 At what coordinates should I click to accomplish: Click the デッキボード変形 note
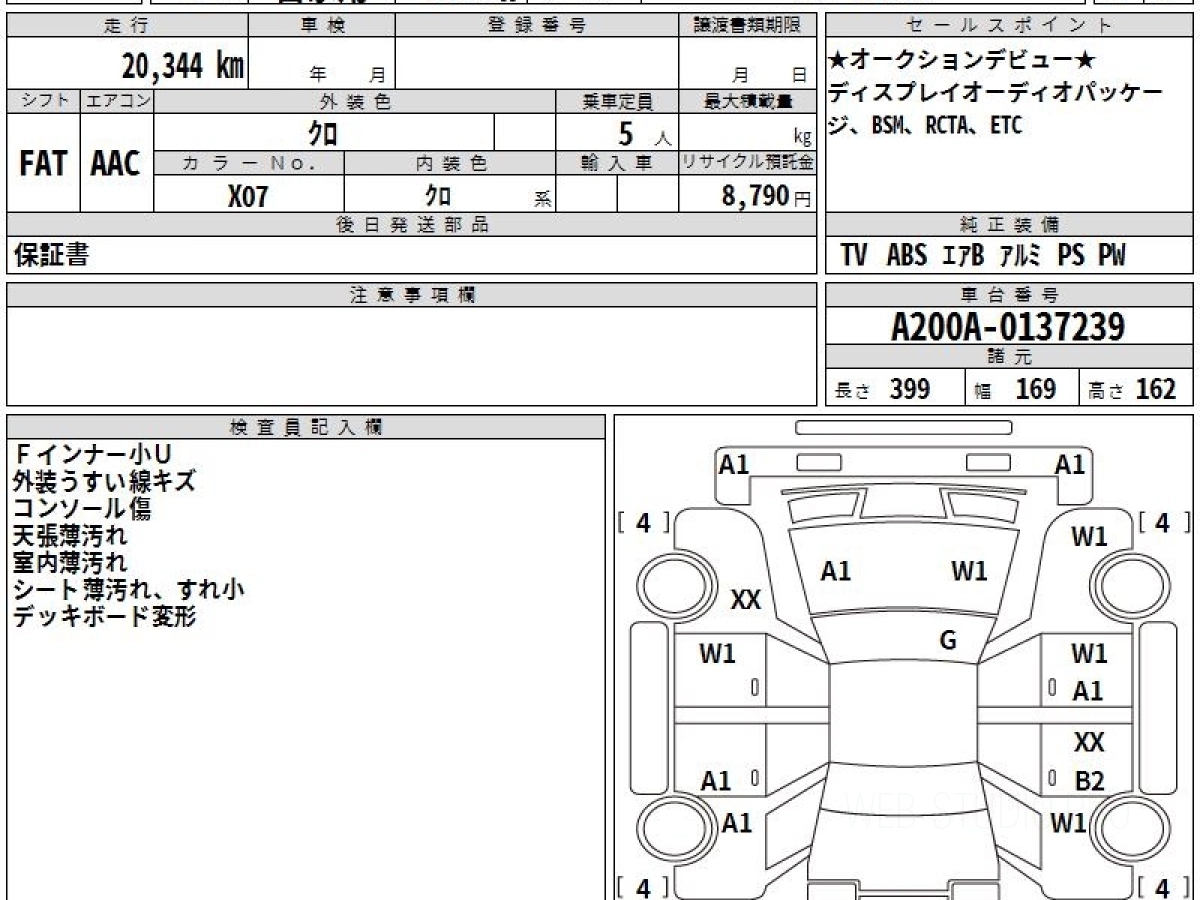point(104,616)
